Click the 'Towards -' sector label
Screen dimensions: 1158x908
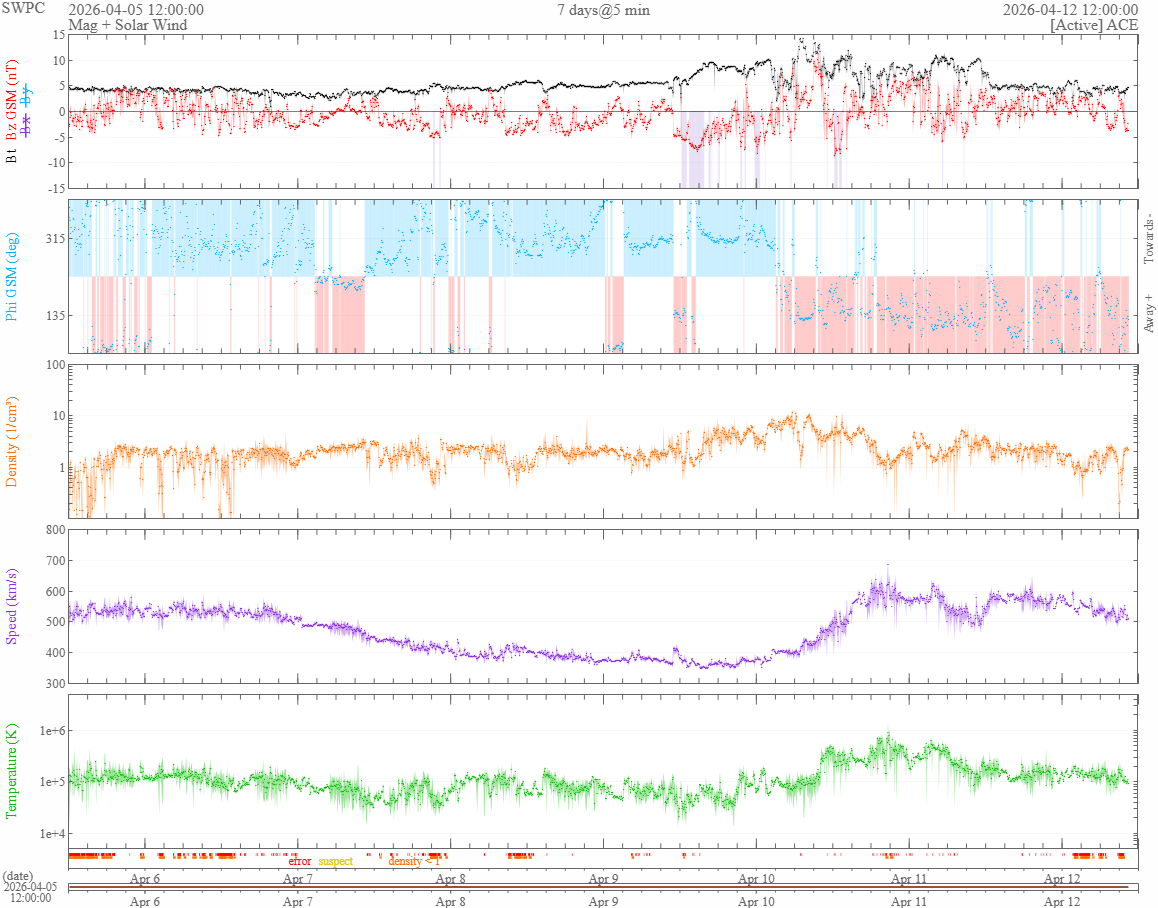click(x=1148, y=238)
